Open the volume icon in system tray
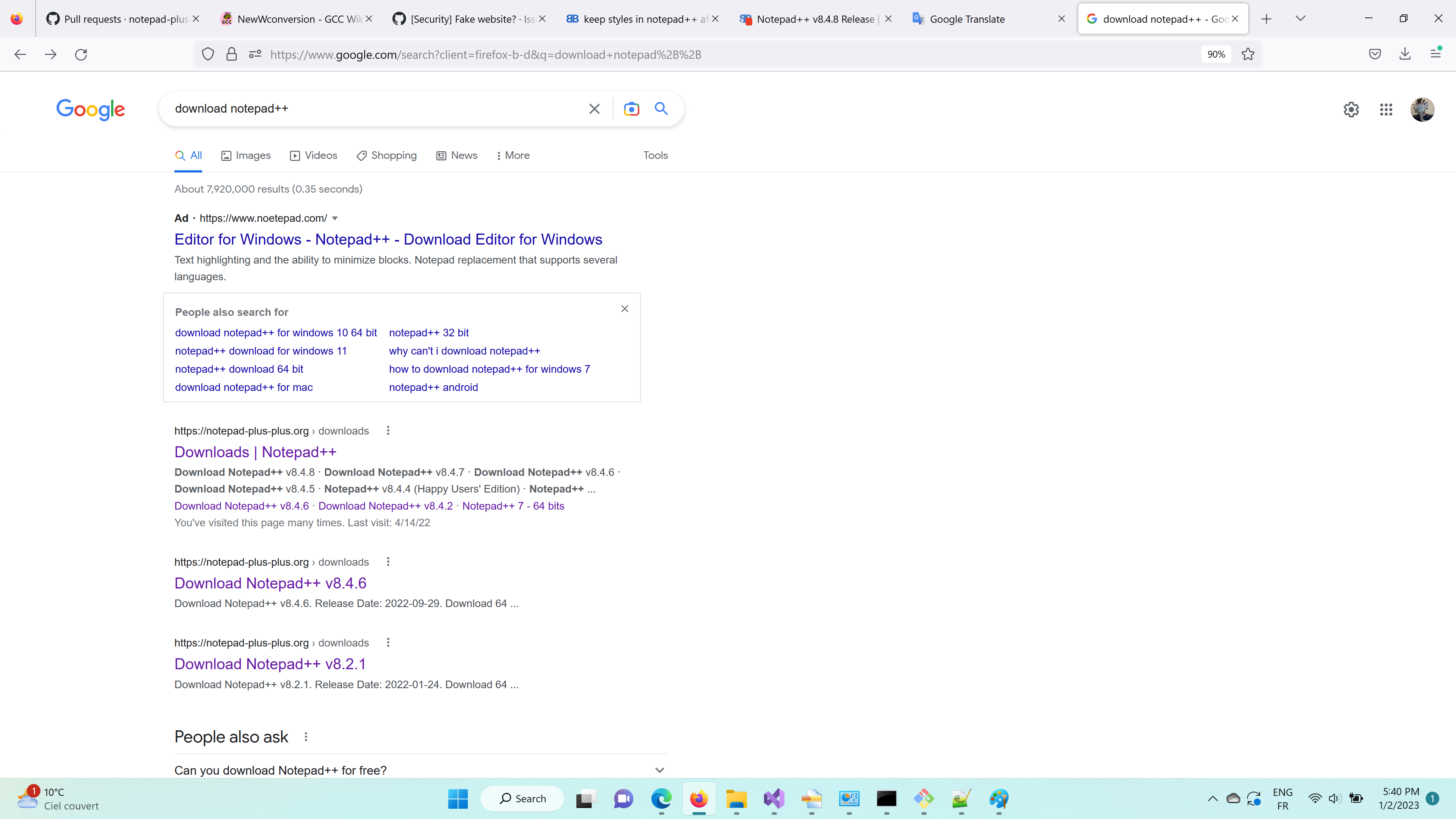1456x819 pixels. pyautogui.click(x=1335, y=799)
